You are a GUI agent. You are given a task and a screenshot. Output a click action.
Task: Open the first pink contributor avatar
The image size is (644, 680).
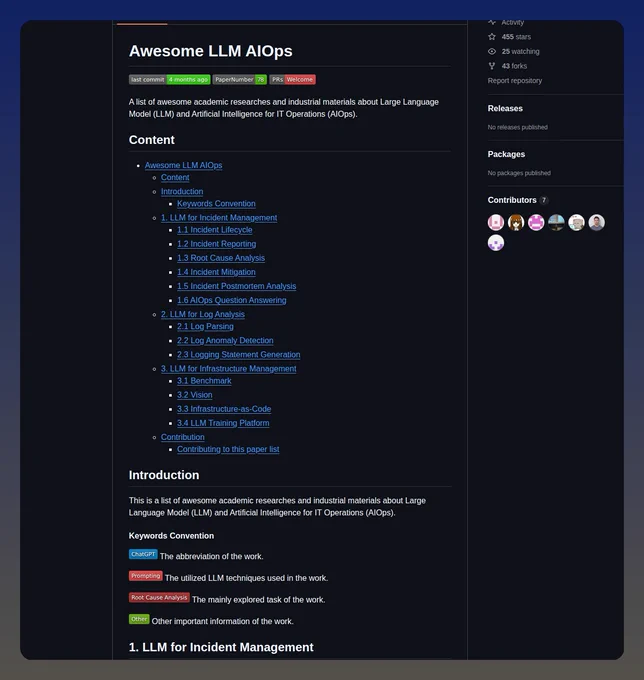496,222
